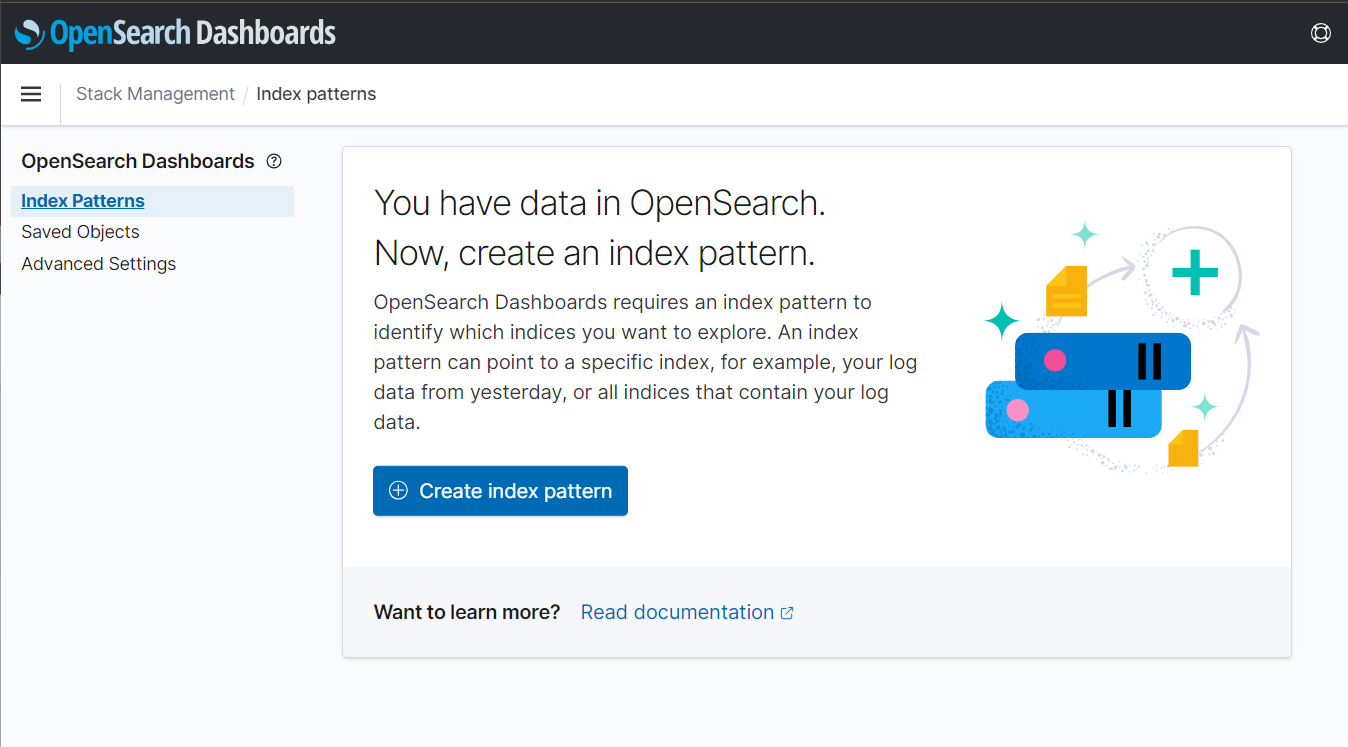Select Index Patterns in the sidebar

tap(82, 200)
